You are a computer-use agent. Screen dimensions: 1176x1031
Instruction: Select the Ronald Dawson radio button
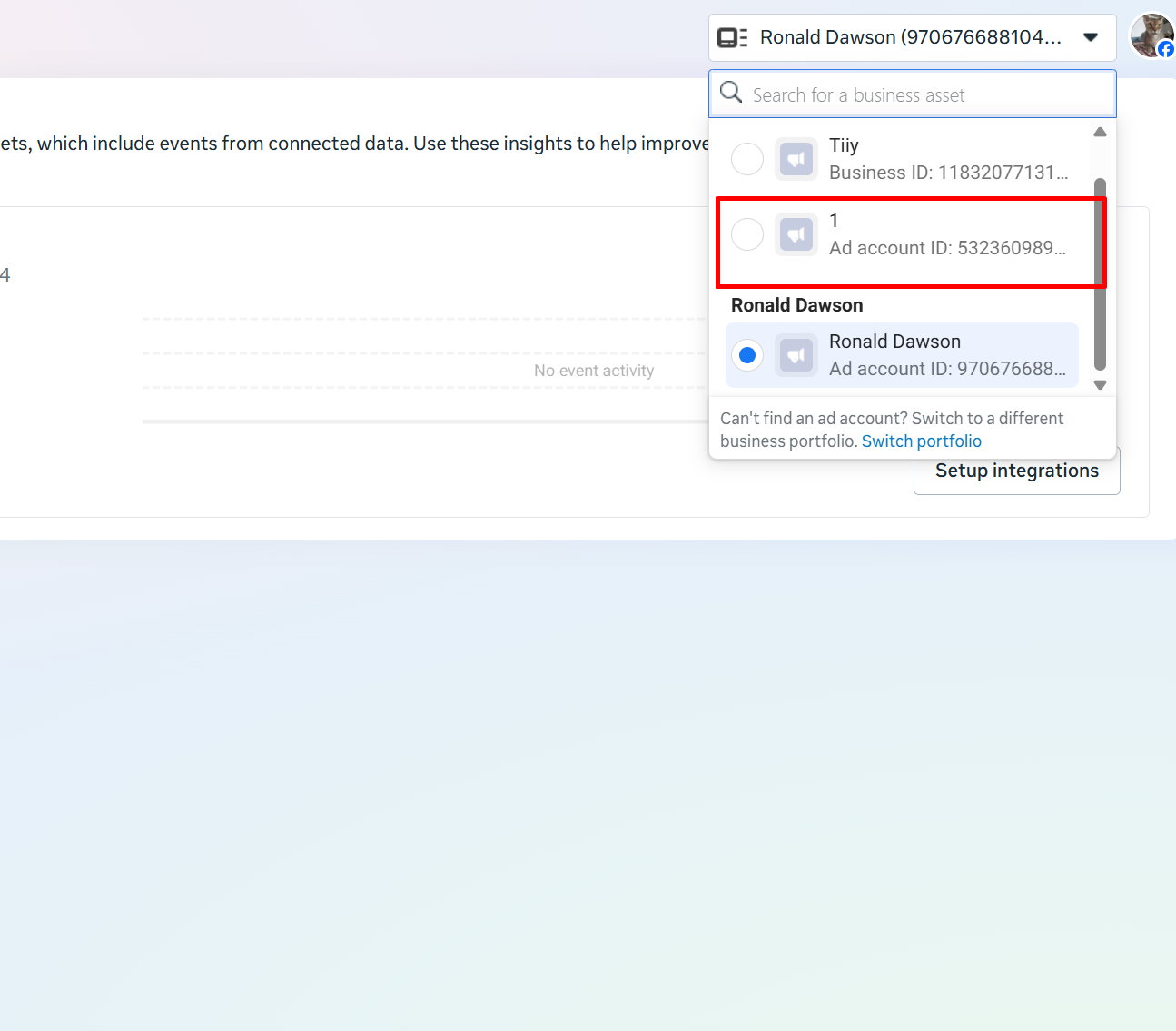click(747, 355)
